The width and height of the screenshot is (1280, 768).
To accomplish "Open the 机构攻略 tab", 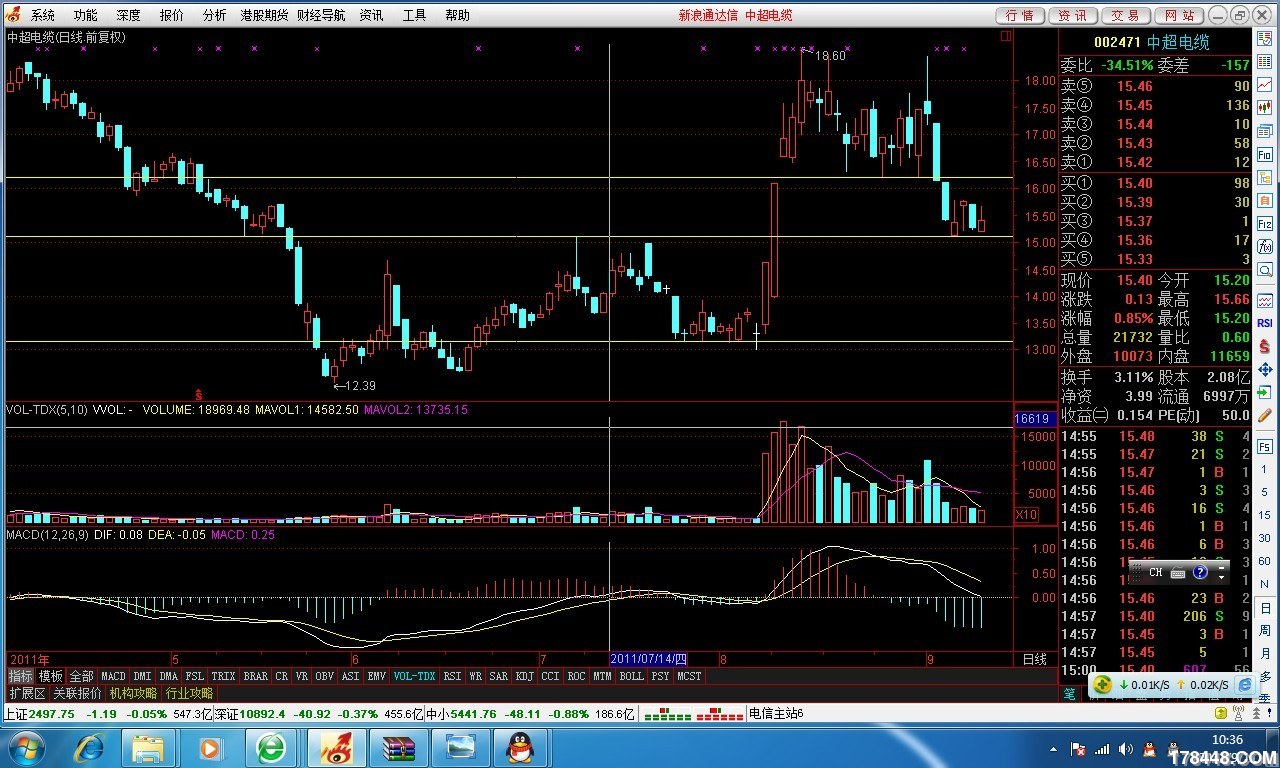I will tap(133, 693).
